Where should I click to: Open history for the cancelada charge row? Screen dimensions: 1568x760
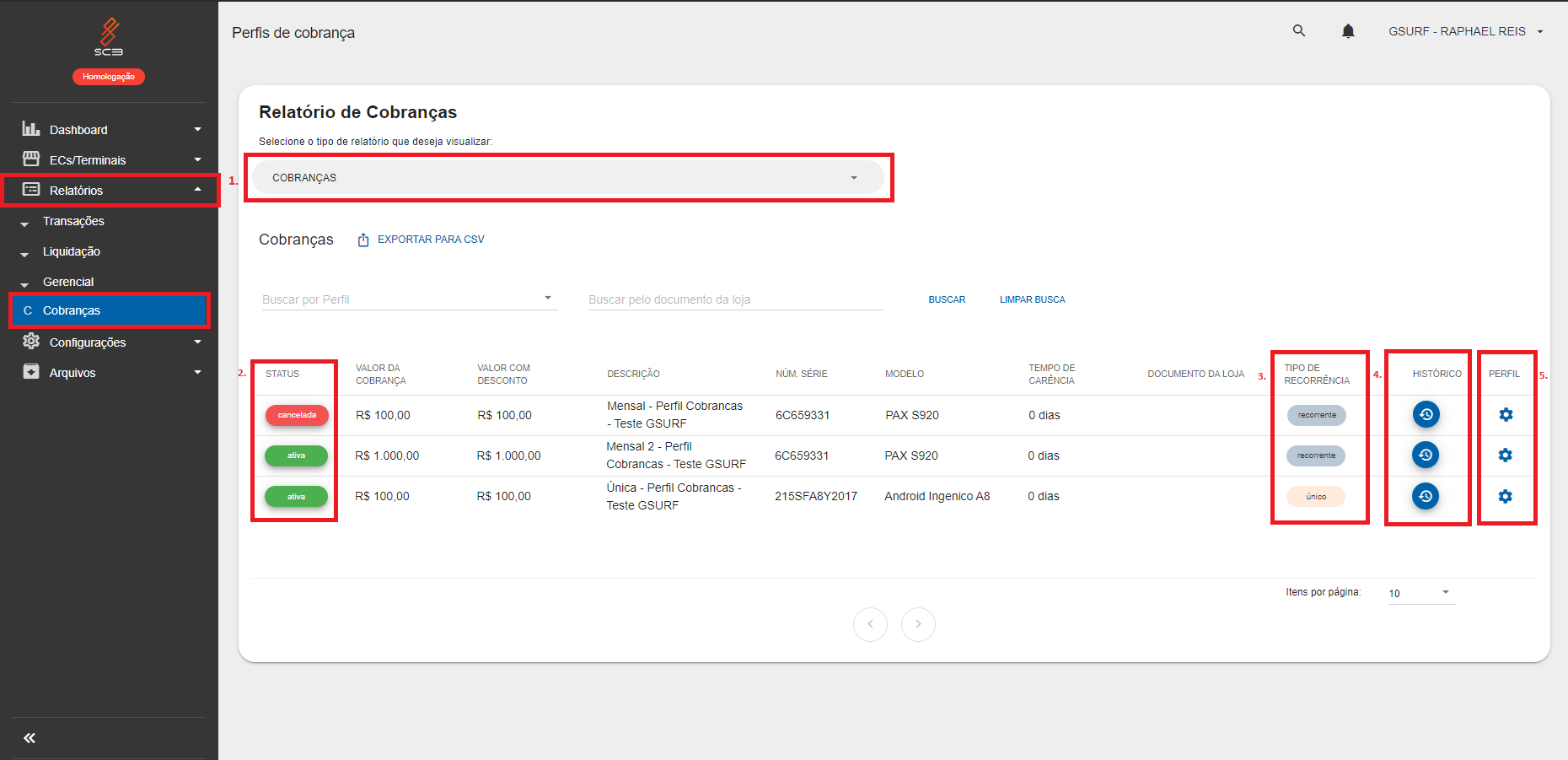[1426, 414]
